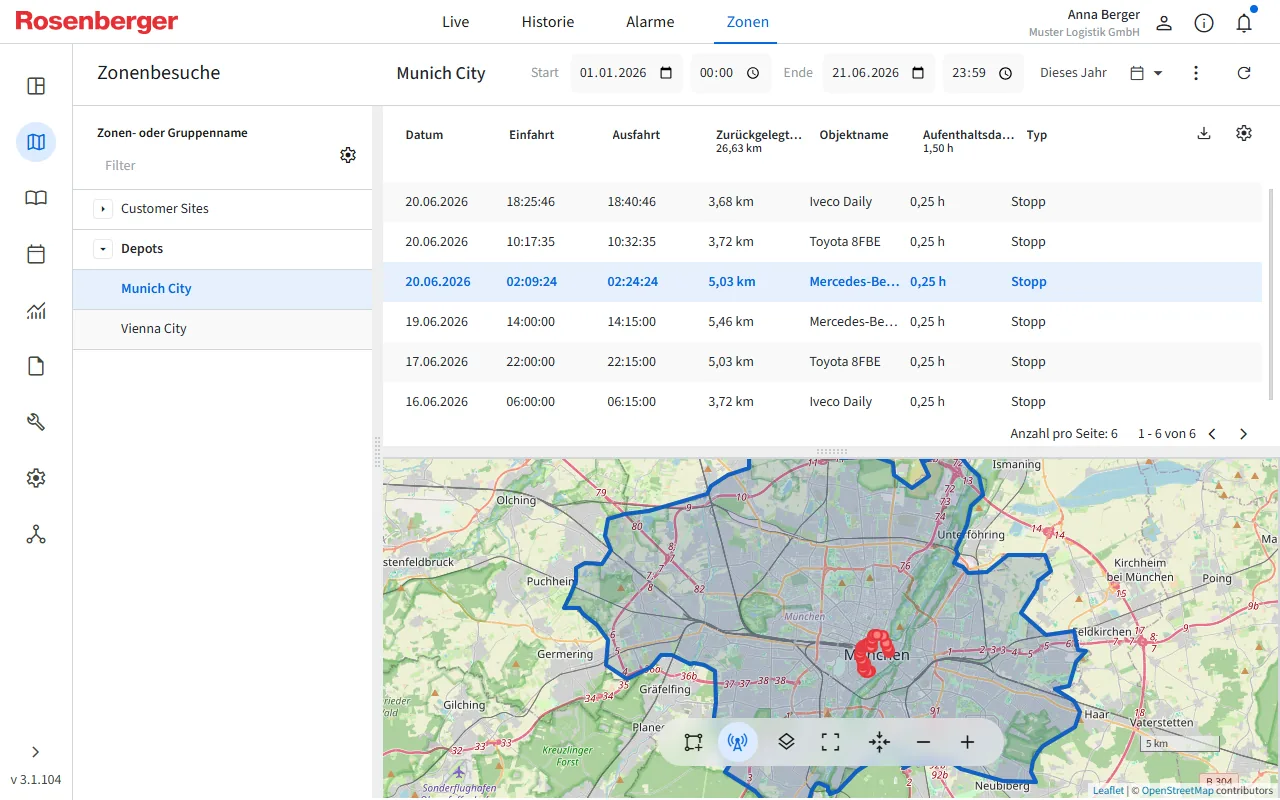Open the three-dot more options menu

click(x=1196, y=73)
